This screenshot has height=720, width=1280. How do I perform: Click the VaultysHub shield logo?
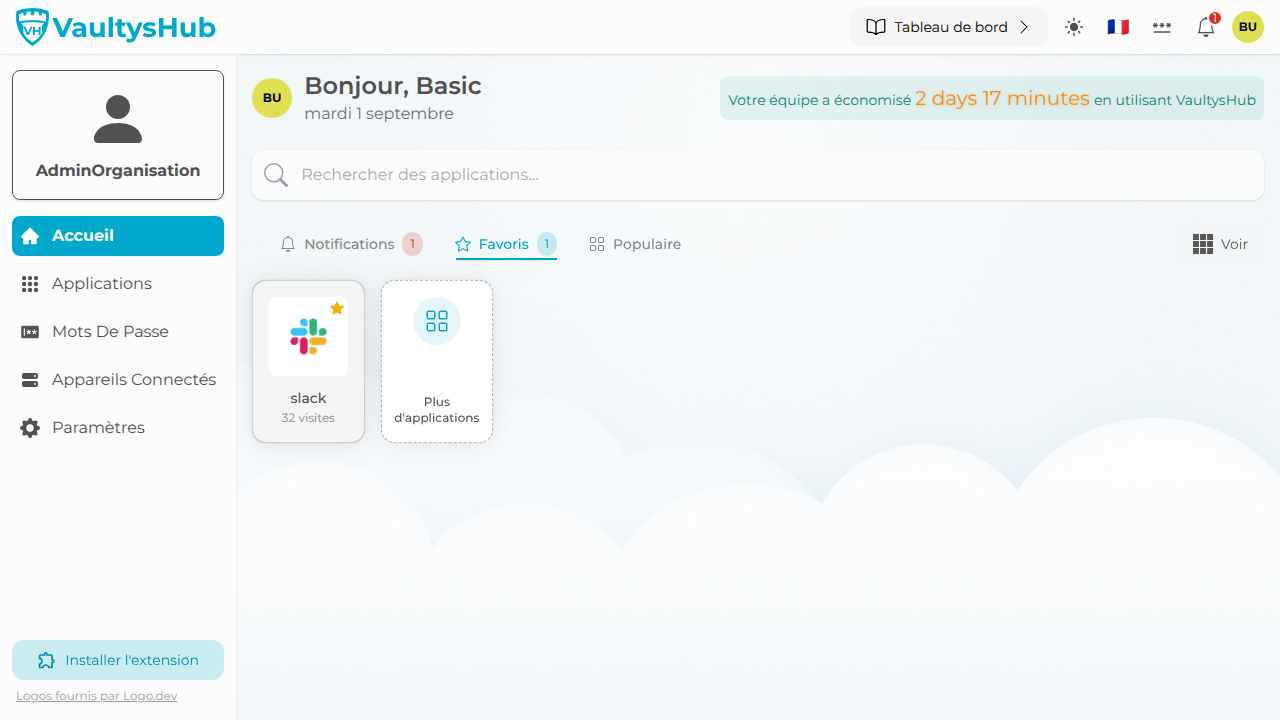click(x=33, y=27)
